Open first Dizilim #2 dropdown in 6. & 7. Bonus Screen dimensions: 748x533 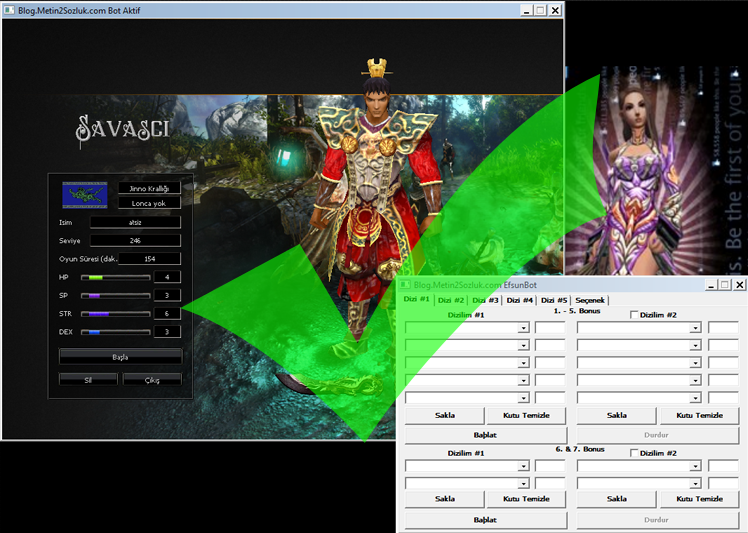(x=695, y=466)
